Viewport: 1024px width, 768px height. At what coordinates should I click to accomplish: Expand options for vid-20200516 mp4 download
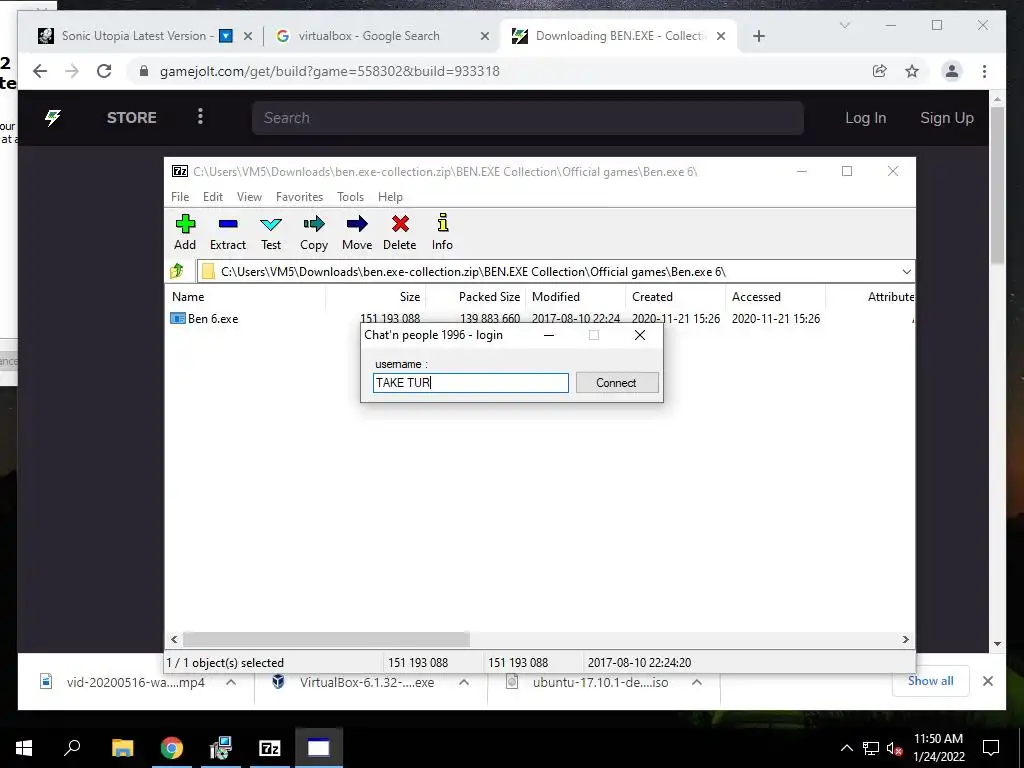coord(231,682)
